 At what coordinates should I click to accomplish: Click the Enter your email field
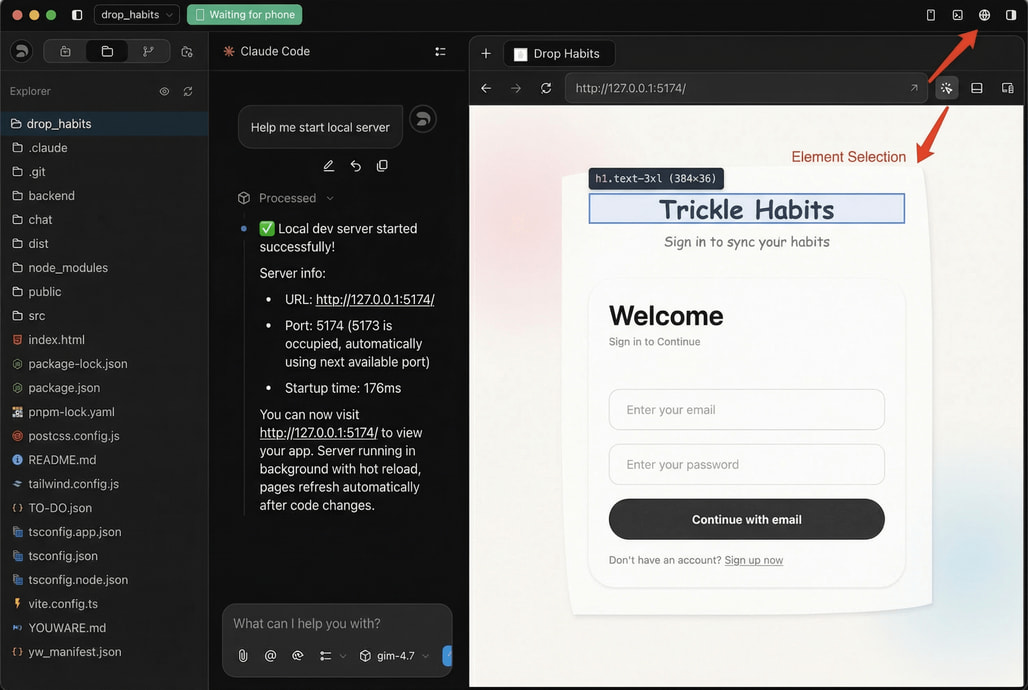click(x=746, y=410)
